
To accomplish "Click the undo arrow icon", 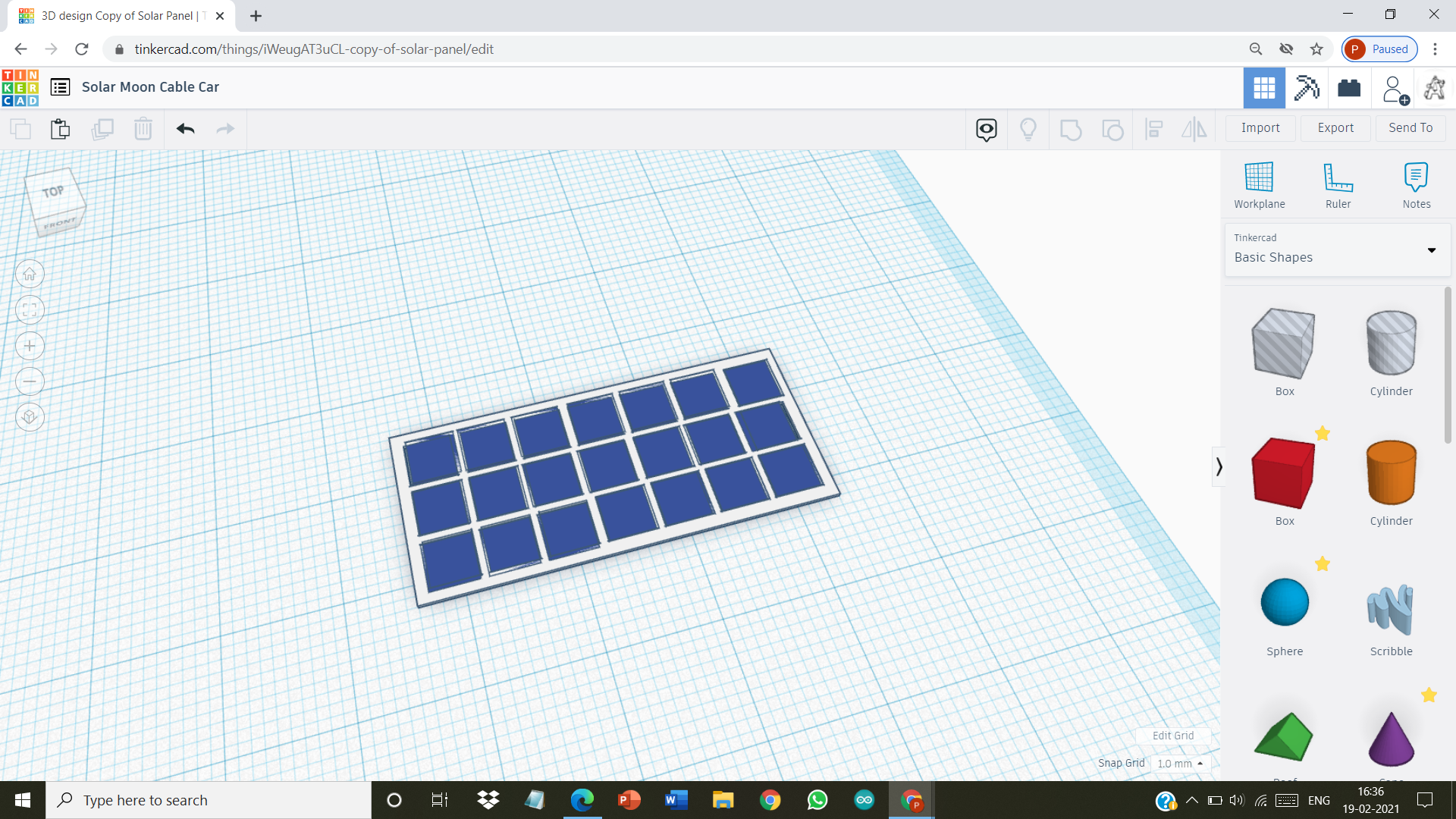I will click(x=185, y=128).
